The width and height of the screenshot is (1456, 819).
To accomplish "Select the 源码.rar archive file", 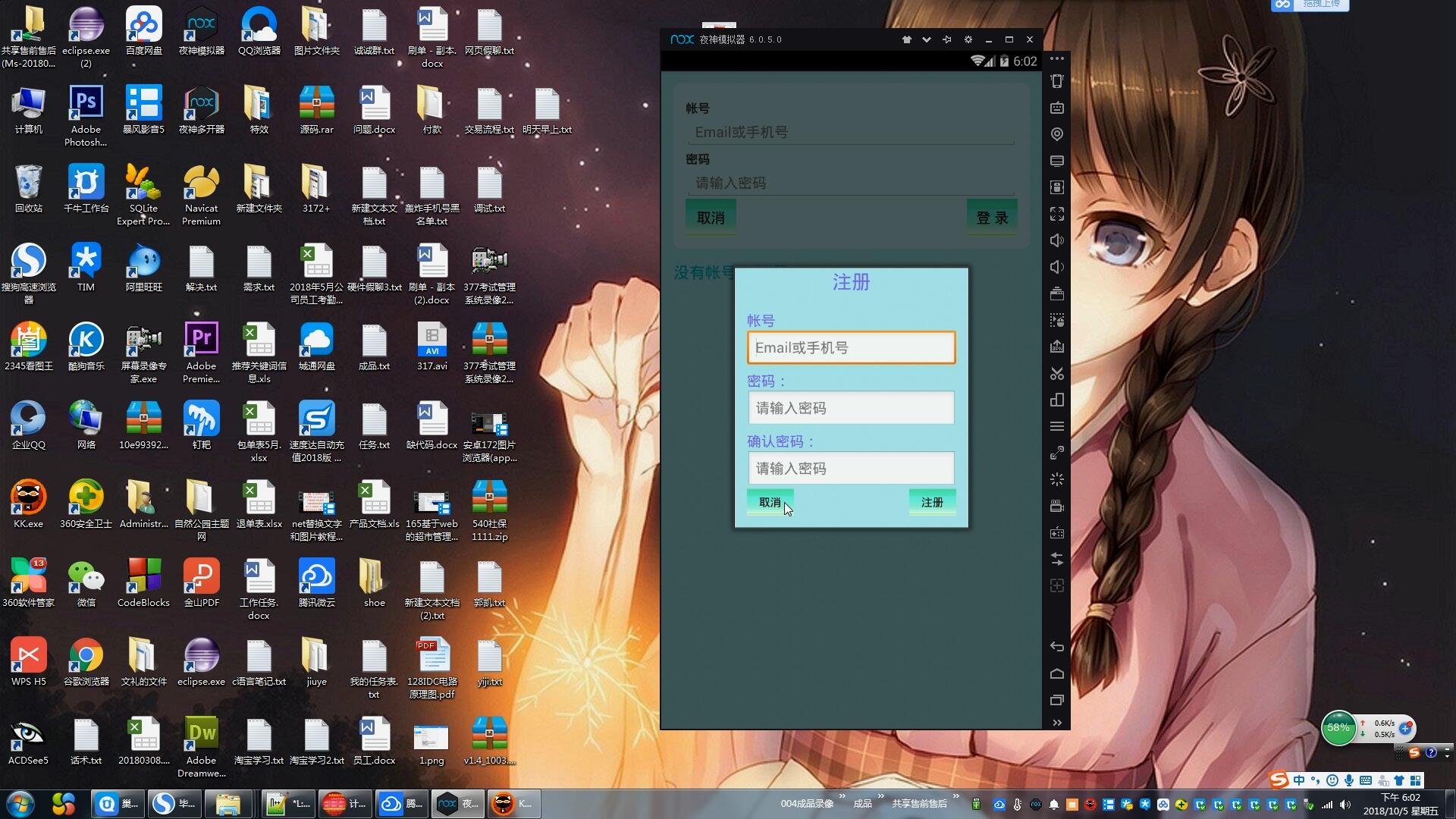I will coord(316,110).
